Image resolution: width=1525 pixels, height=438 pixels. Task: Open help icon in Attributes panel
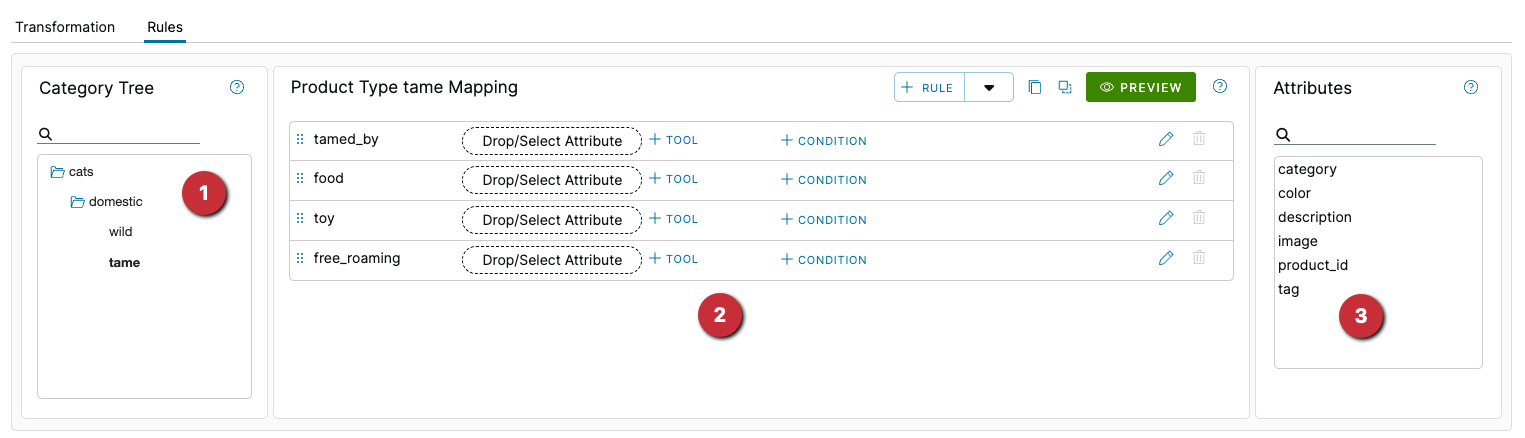(x=1470, y=88)
